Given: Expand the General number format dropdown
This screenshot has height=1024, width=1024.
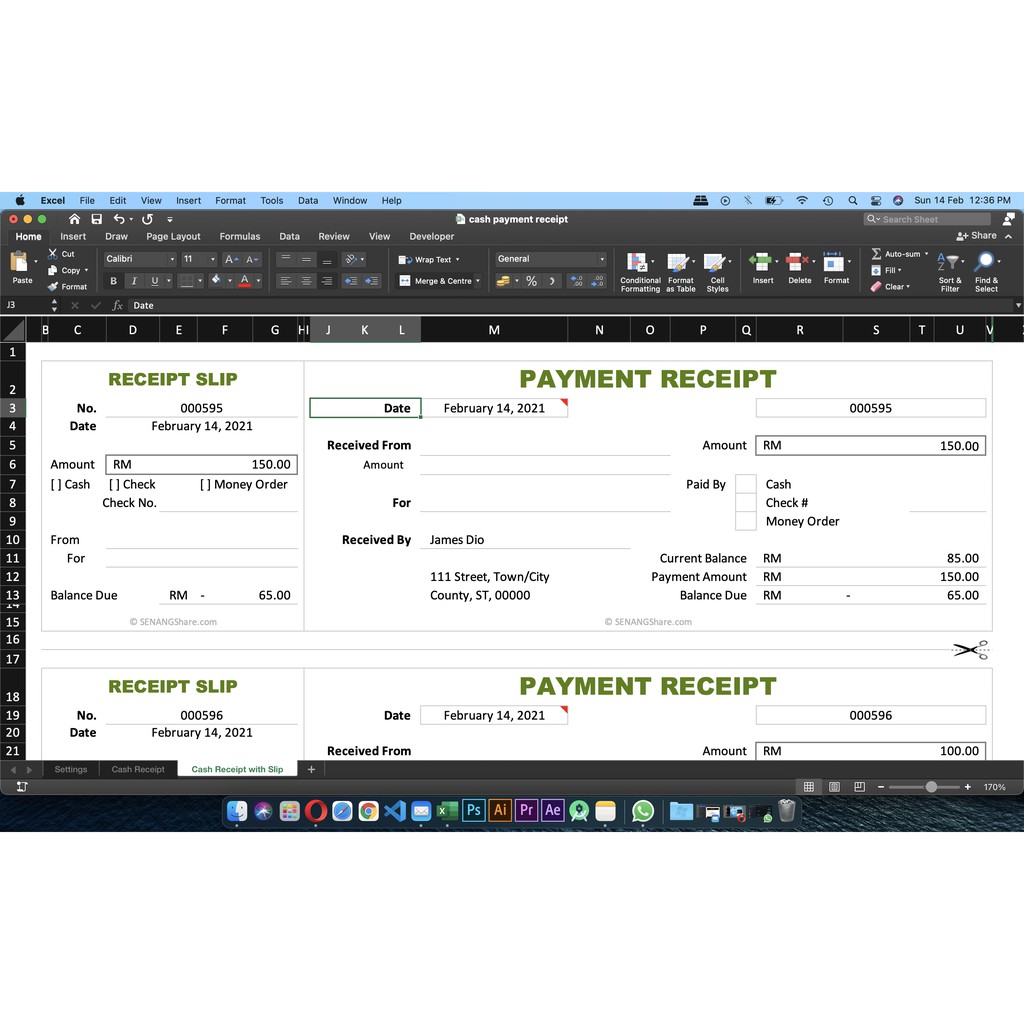Looking at the screenshot, I should (x=602, y=259).
